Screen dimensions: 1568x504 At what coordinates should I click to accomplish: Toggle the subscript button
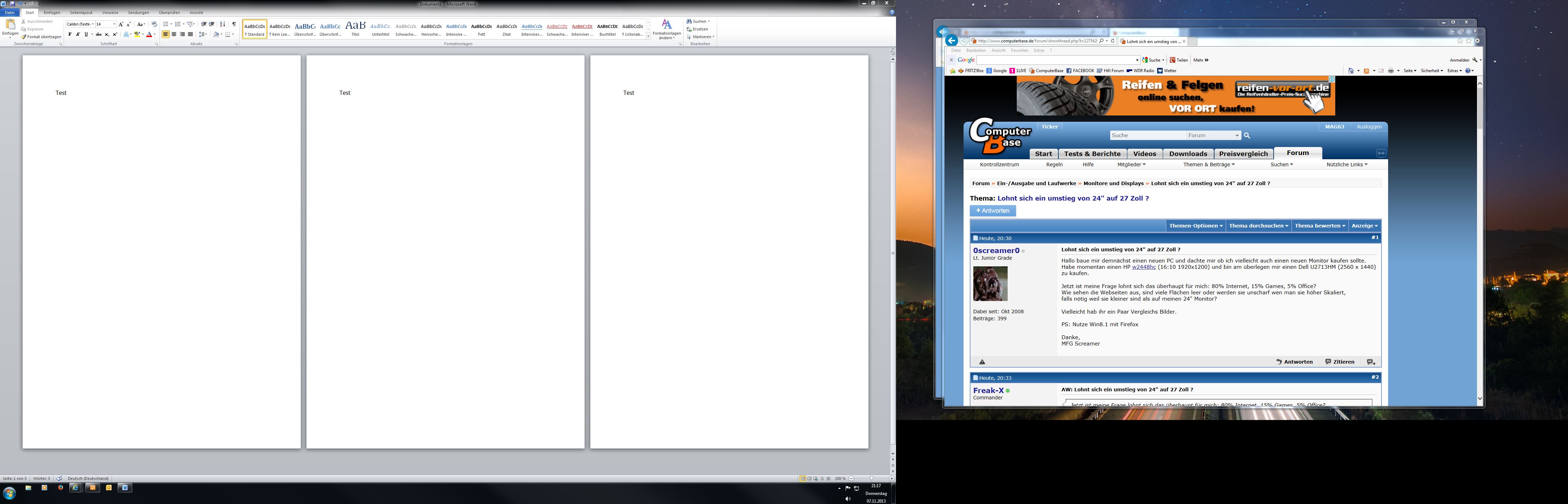coord(107,35)
